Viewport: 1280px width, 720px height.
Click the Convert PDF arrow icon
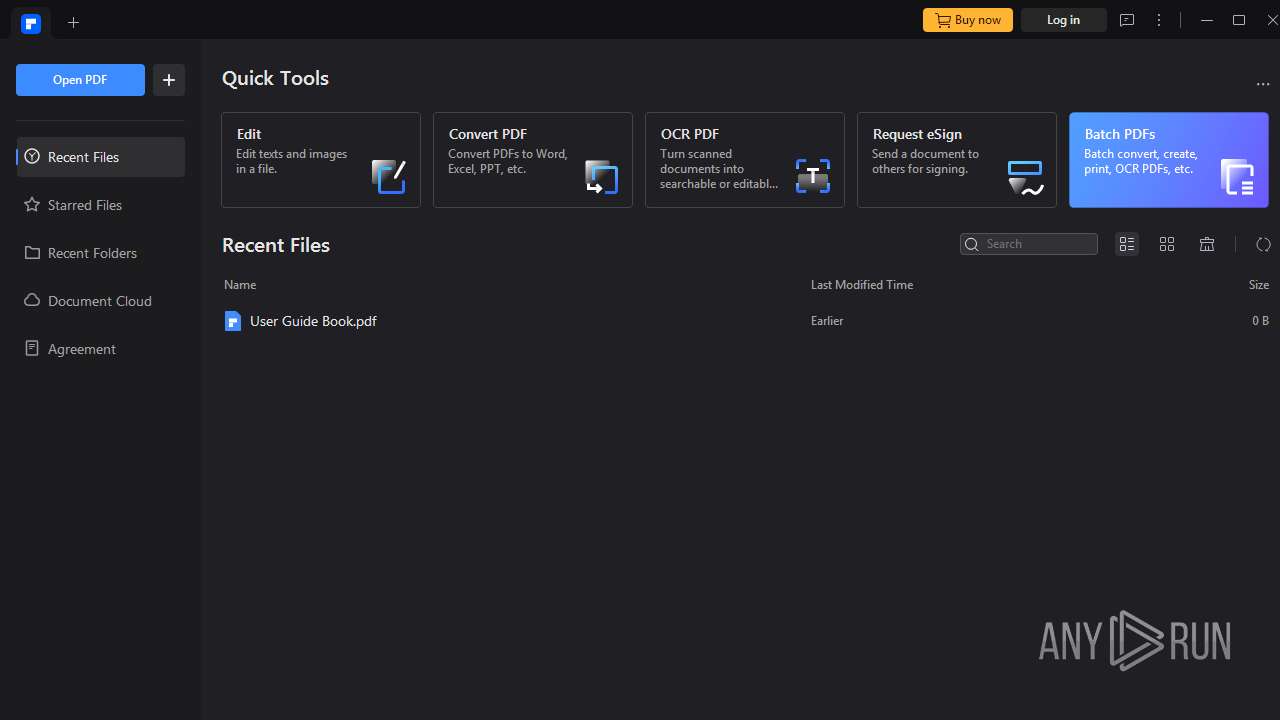coord(601,176)
